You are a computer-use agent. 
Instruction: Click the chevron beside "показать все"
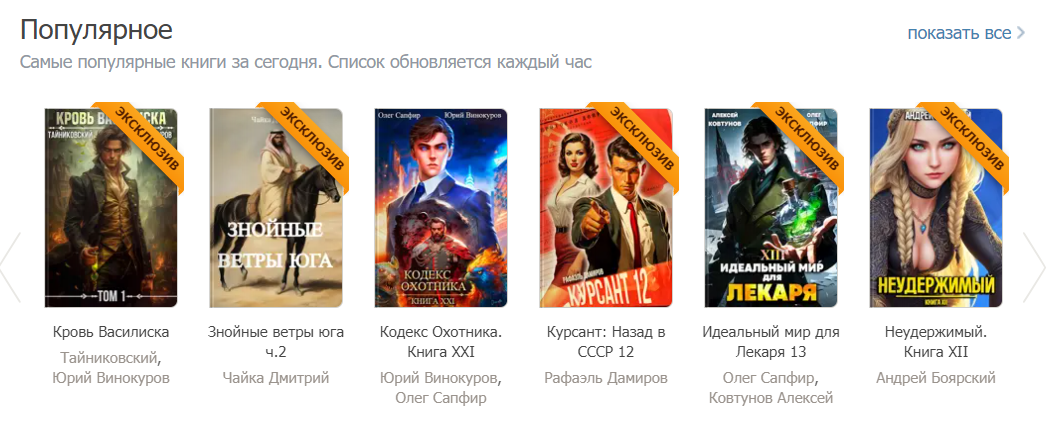tap(1021, 33)
